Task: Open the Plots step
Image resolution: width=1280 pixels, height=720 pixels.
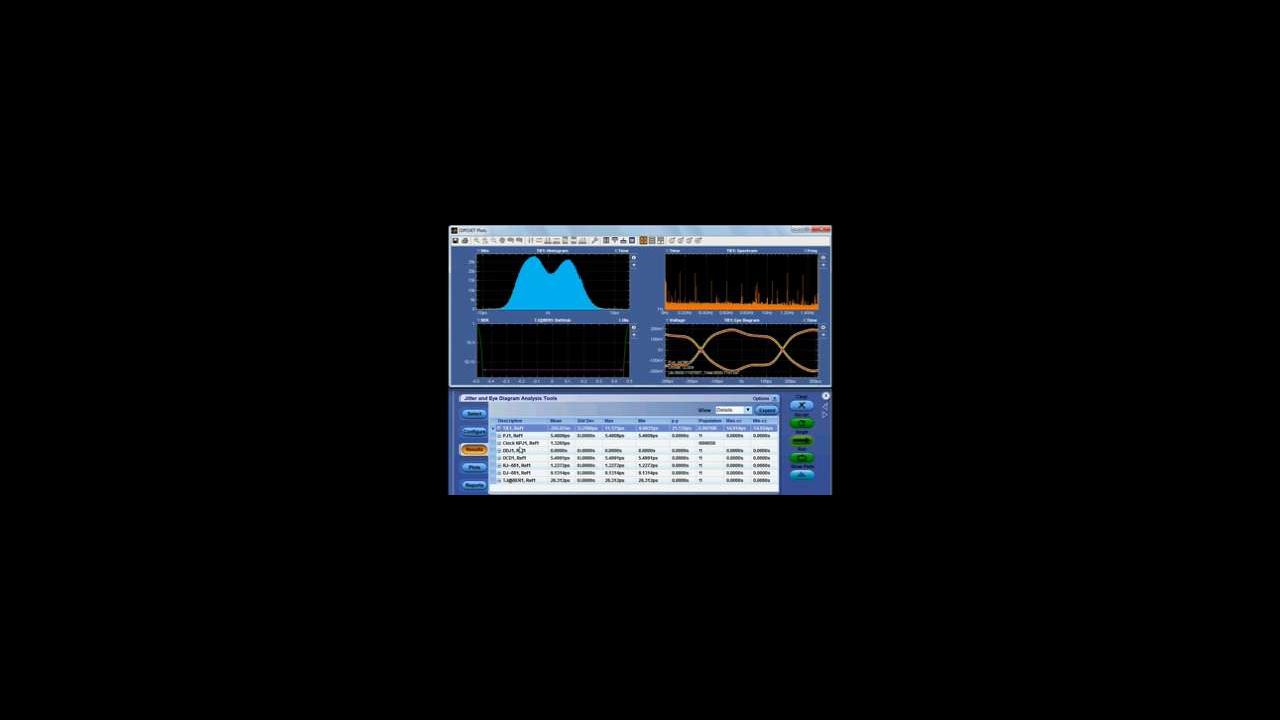Action: coord(474,467)
